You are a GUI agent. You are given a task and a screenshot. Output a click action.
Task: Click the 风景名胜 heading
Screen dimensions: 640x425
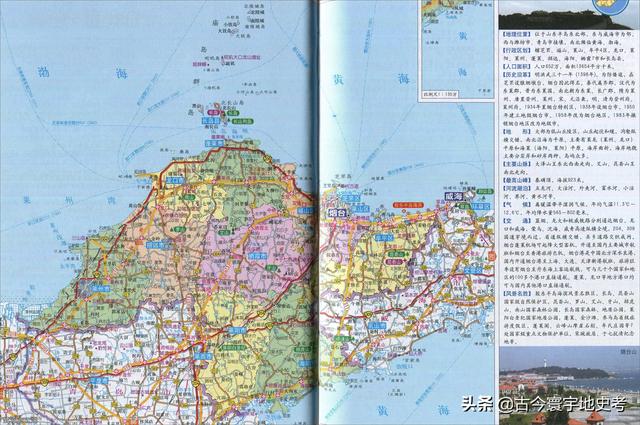click(517, 293)
